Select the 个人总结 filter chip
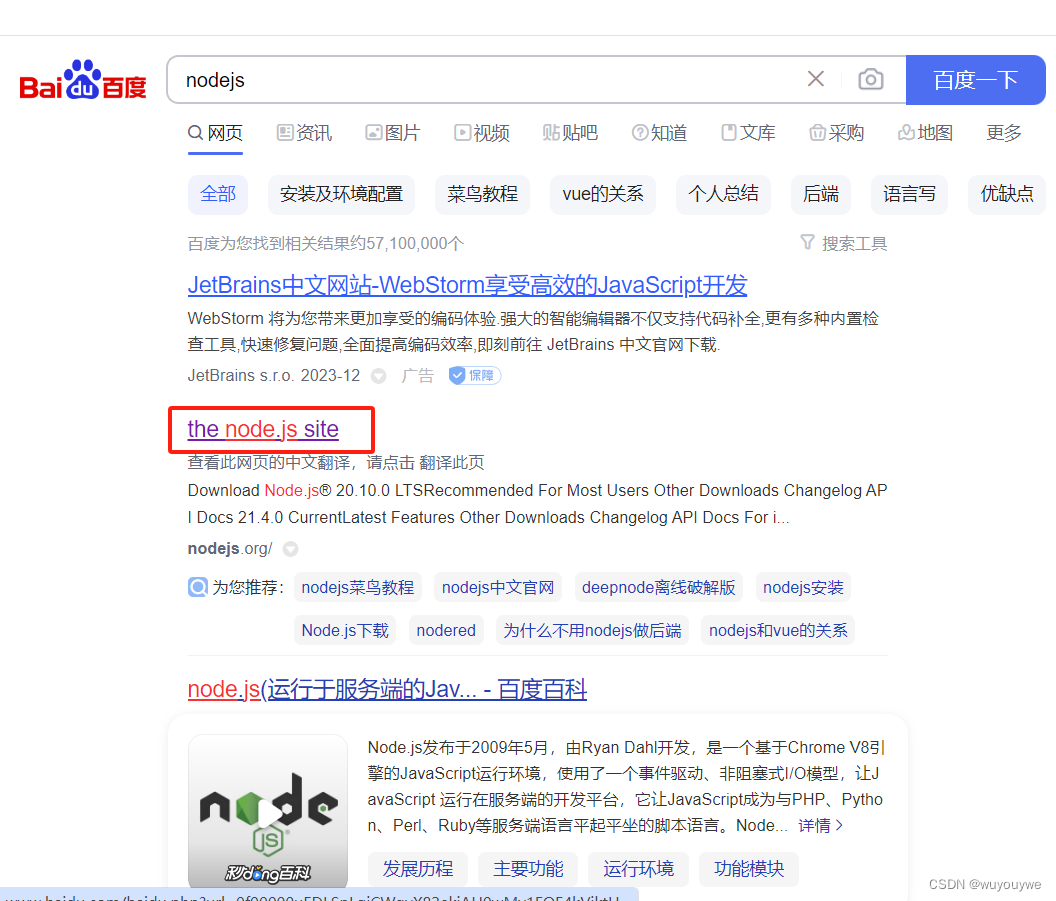 pos(723,195)
